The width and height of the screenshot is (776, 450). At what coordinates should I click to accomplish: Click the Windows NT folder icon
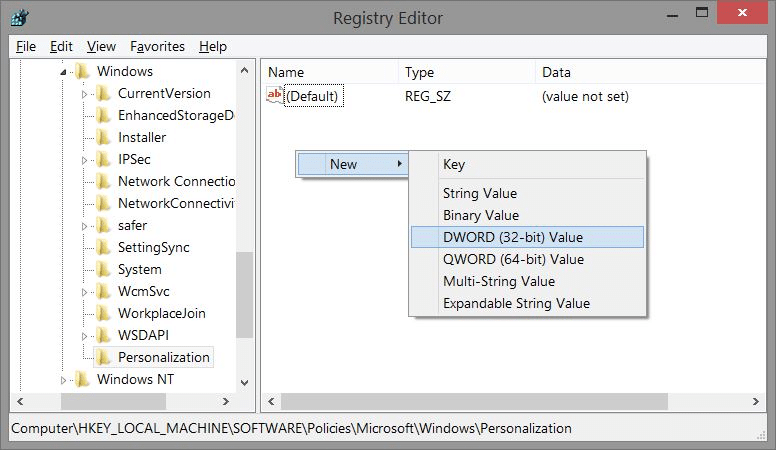click(x=83, y=379)
